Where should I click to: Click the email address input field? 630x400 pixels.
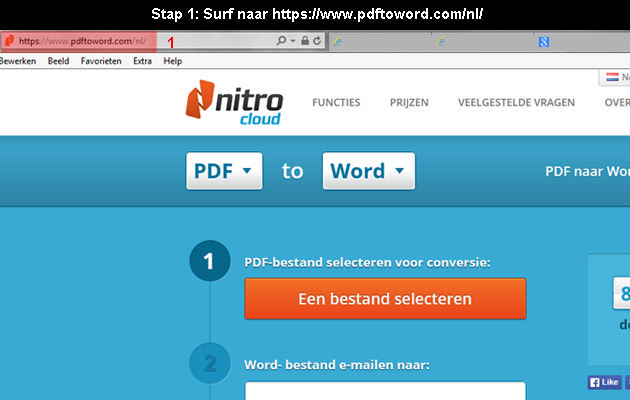tap(385, 391)
